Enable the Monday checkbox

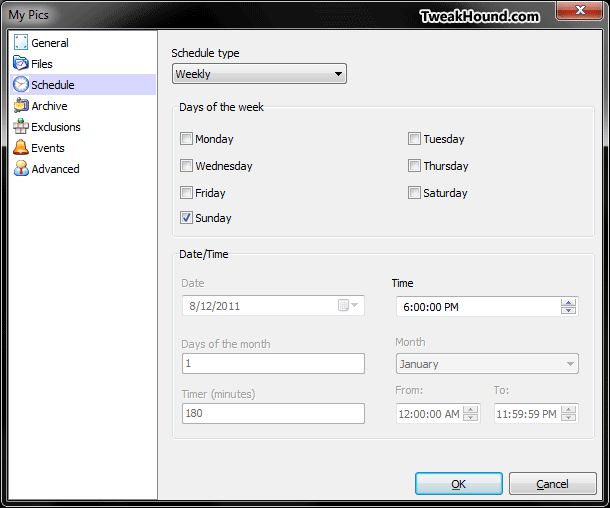point(186,138)
